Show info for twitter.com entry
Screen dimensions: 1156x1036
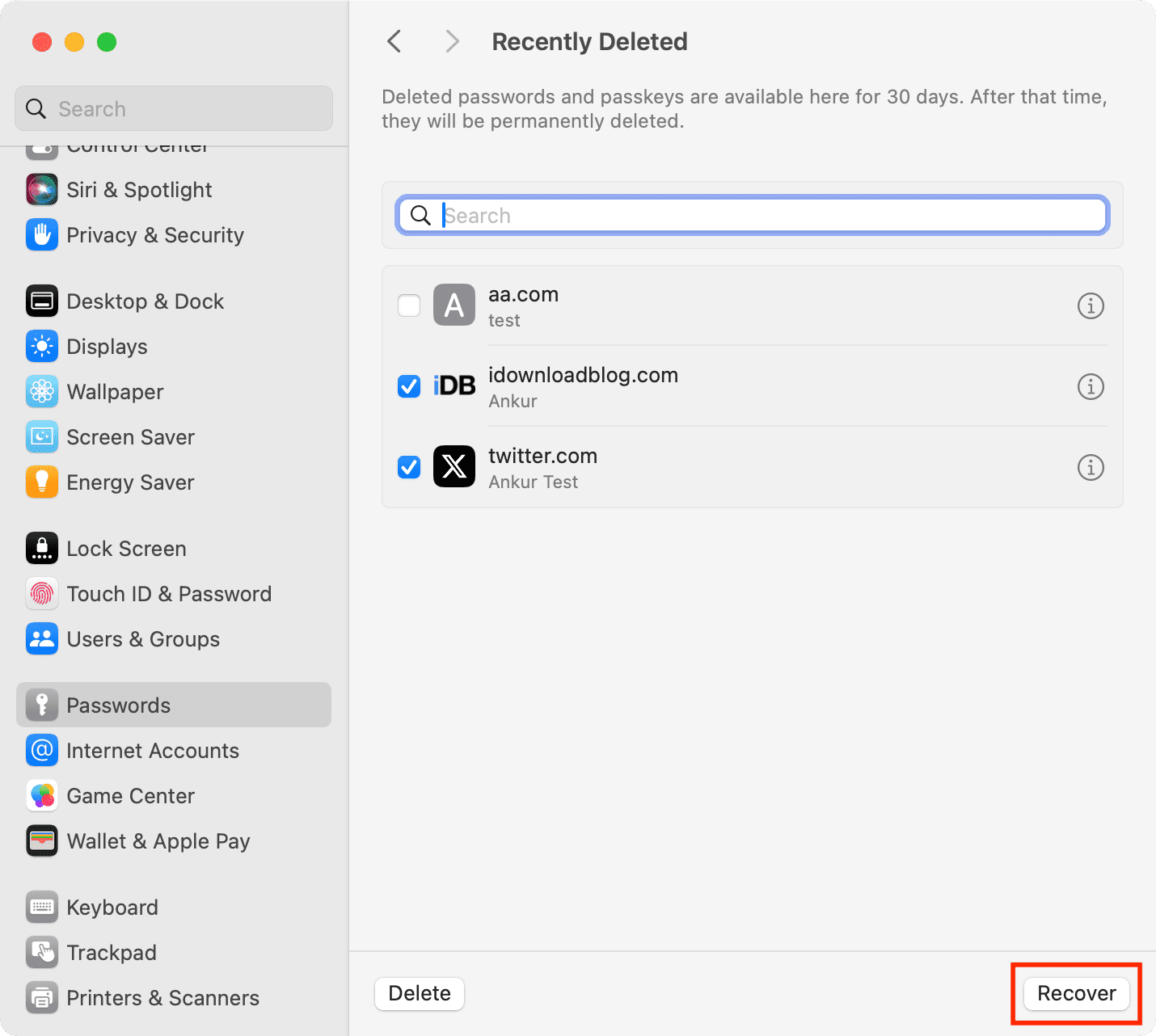pyautogui.click(x=1091, y=467)
